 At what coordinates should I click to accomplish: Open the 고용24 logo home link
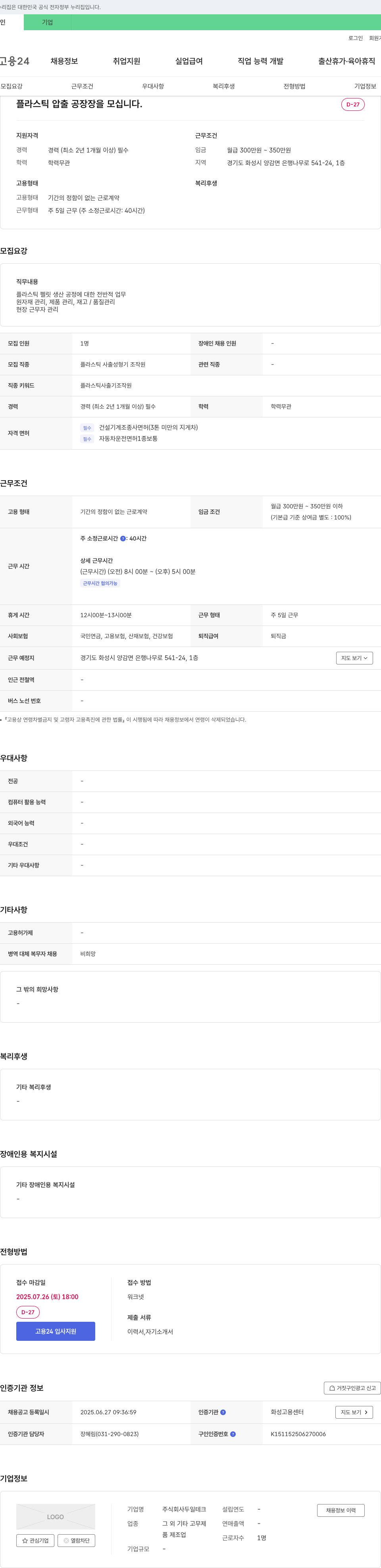click(15, 61)
